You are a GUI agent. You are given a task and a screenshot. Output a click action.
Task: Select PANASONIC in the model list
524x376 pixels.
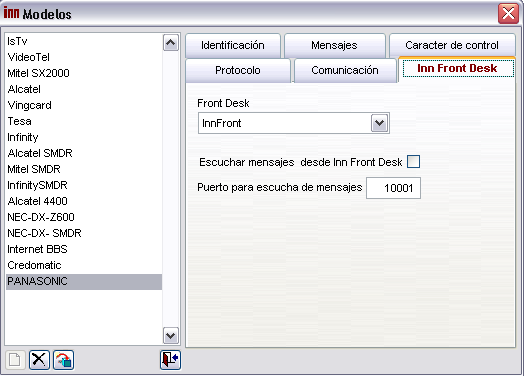[84, 282]
